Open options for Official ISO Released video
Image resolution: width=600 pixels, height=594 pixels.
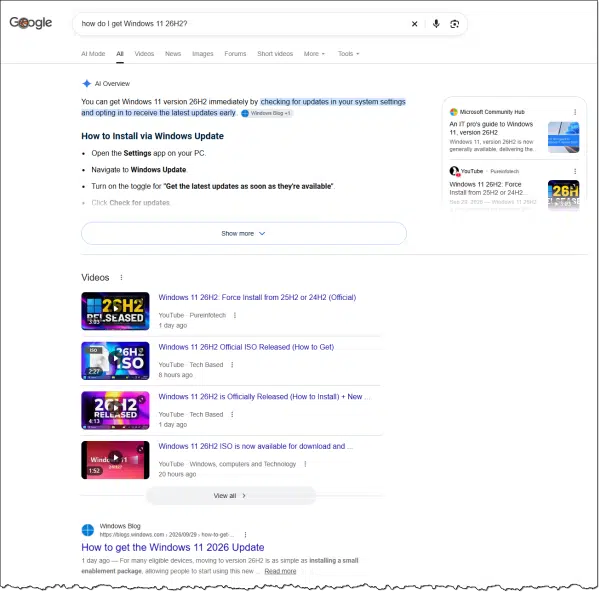232,365
